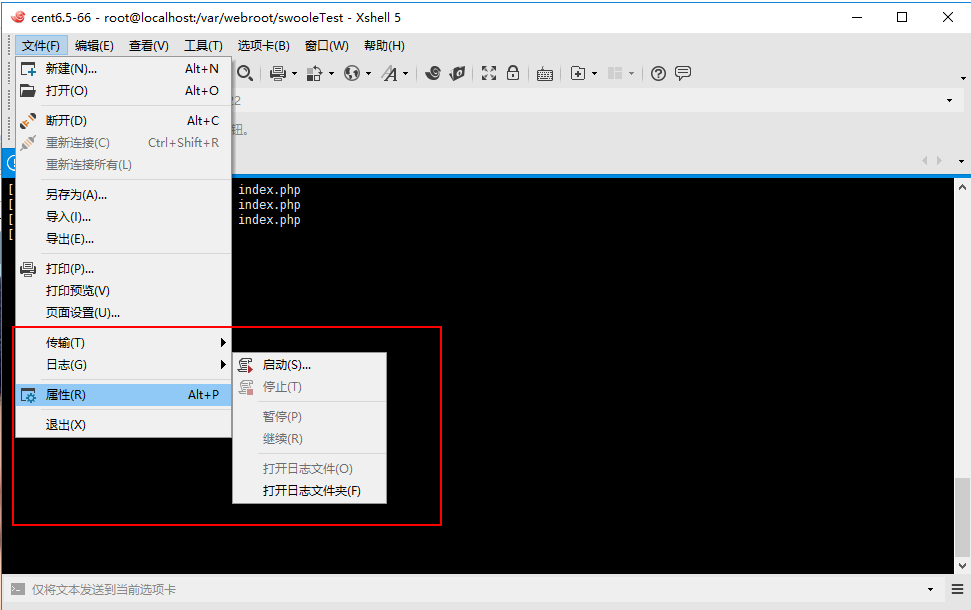Click the terminal vertical scrollbar thumb
The width and height of the screenshot is (971, 610).
click(x=962, y=517)
